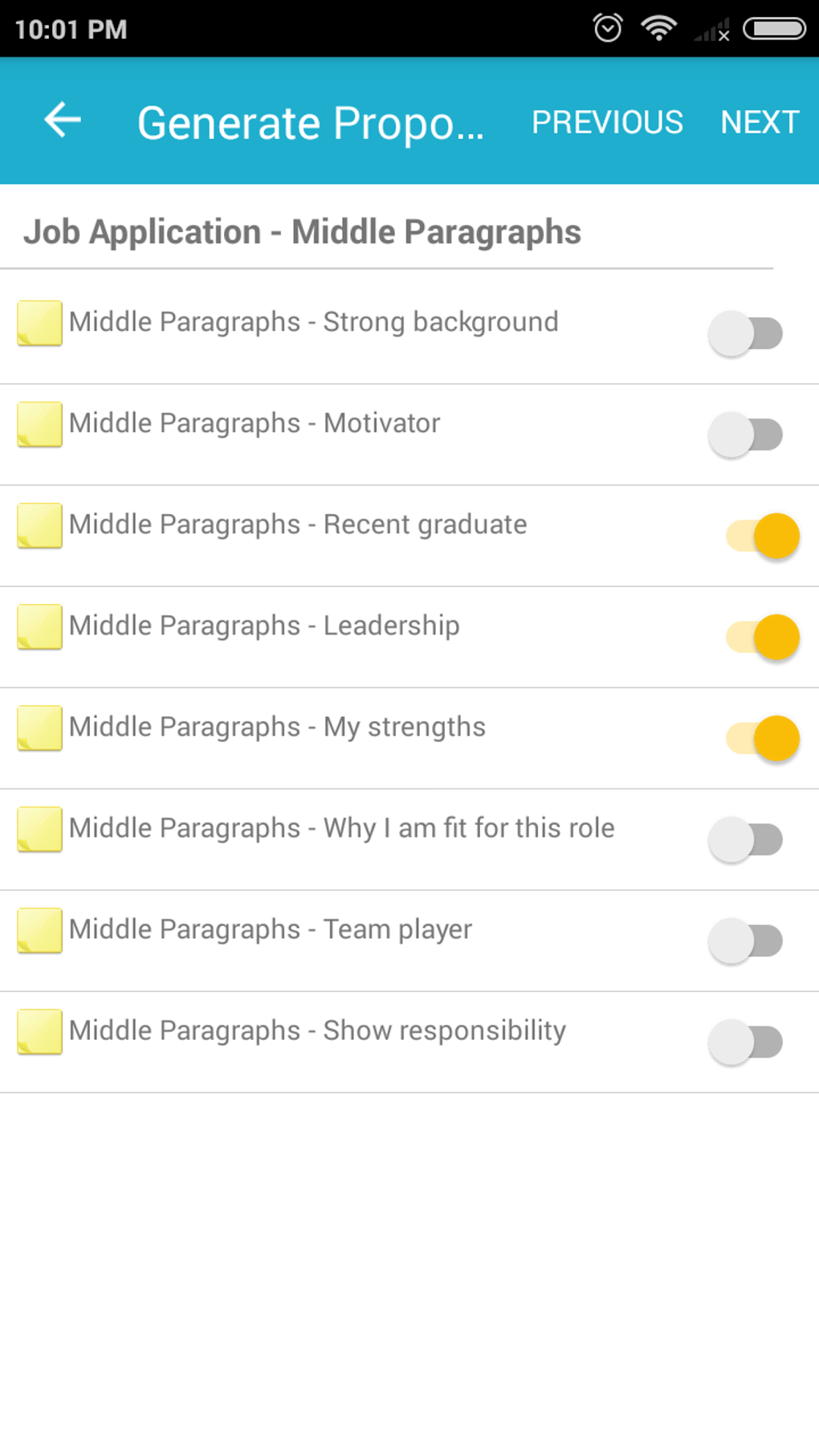Tap the alarm icon in status bar

click(608, 29)
